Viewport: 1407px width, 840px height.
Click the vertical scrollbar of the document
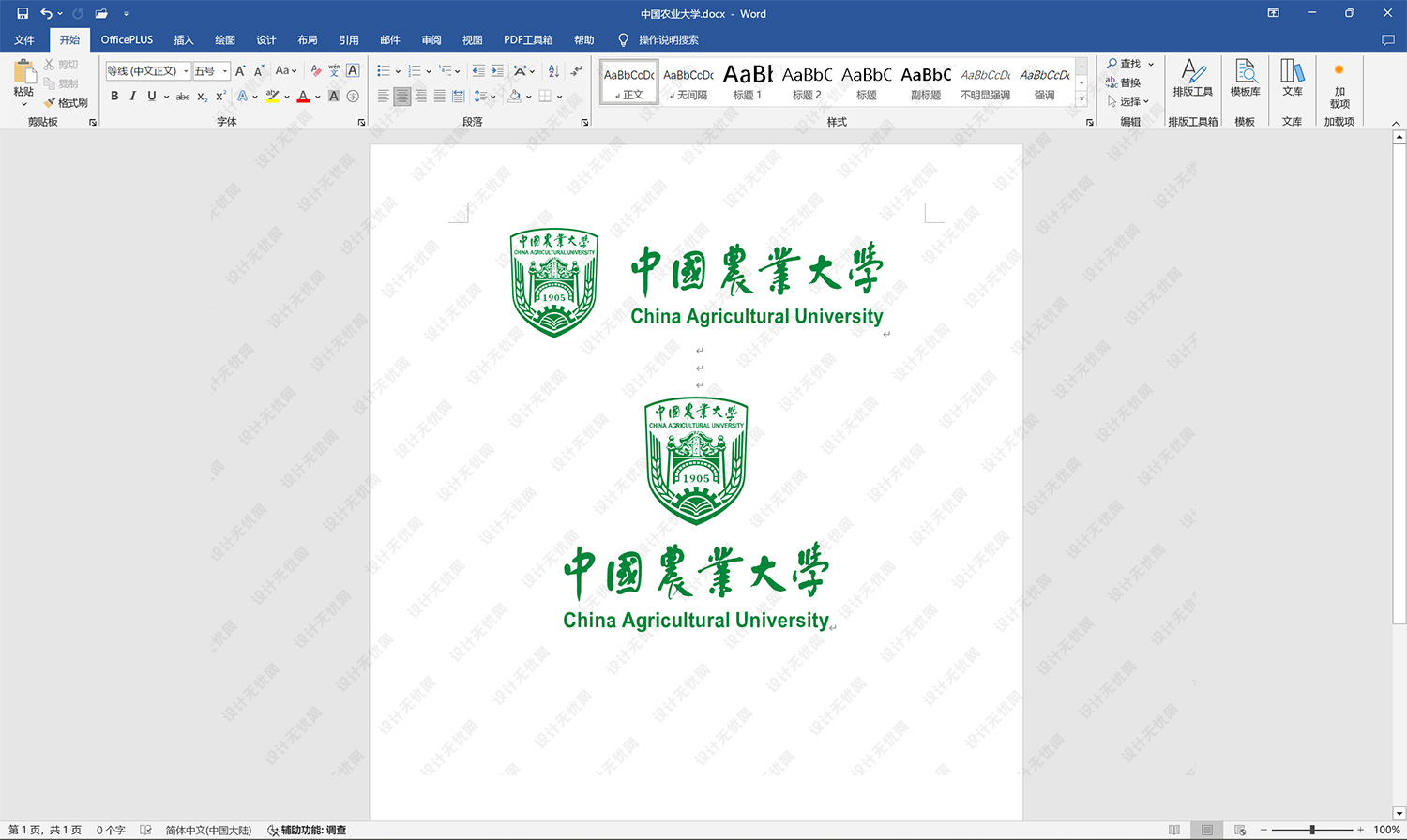click(x=1399, y=384)
